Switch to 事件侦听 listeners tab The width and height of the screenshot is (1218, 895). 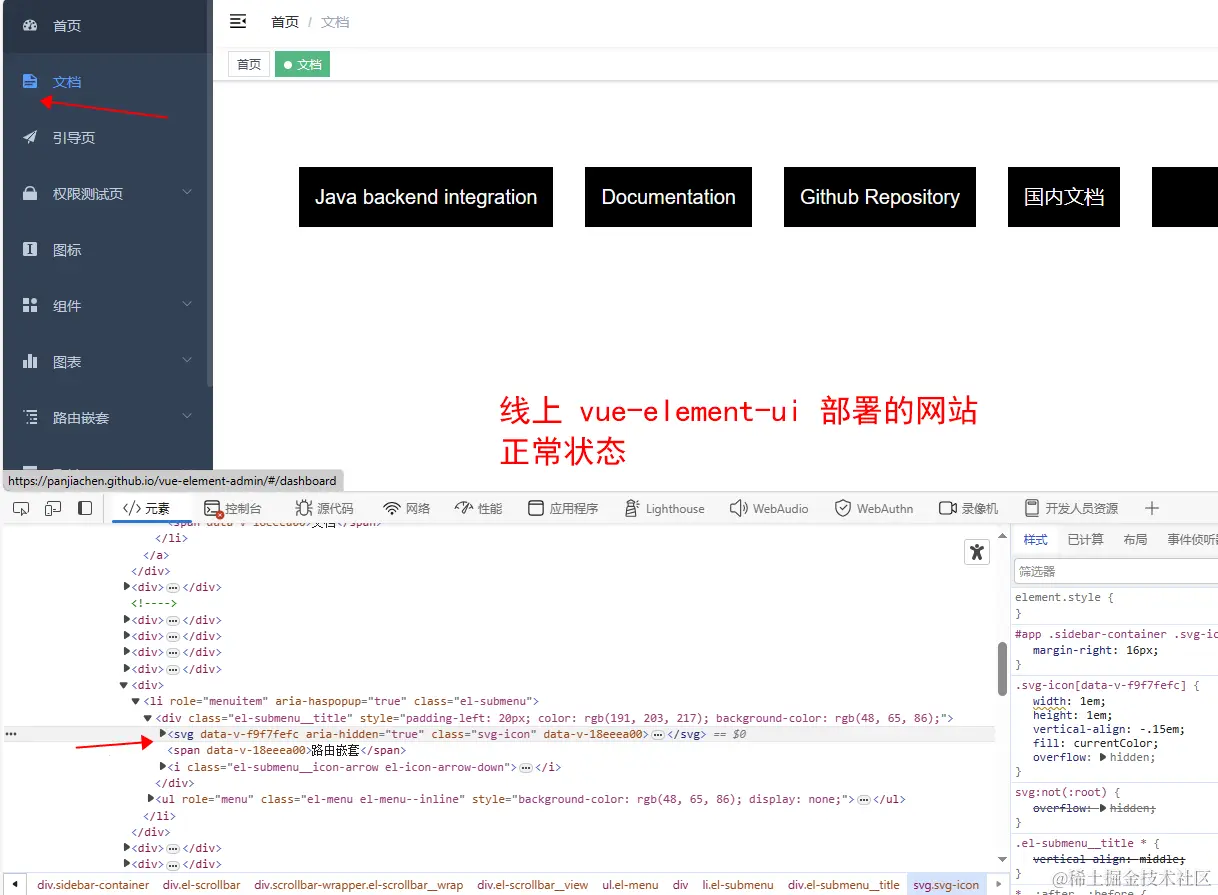click(x=1192, y=540)
